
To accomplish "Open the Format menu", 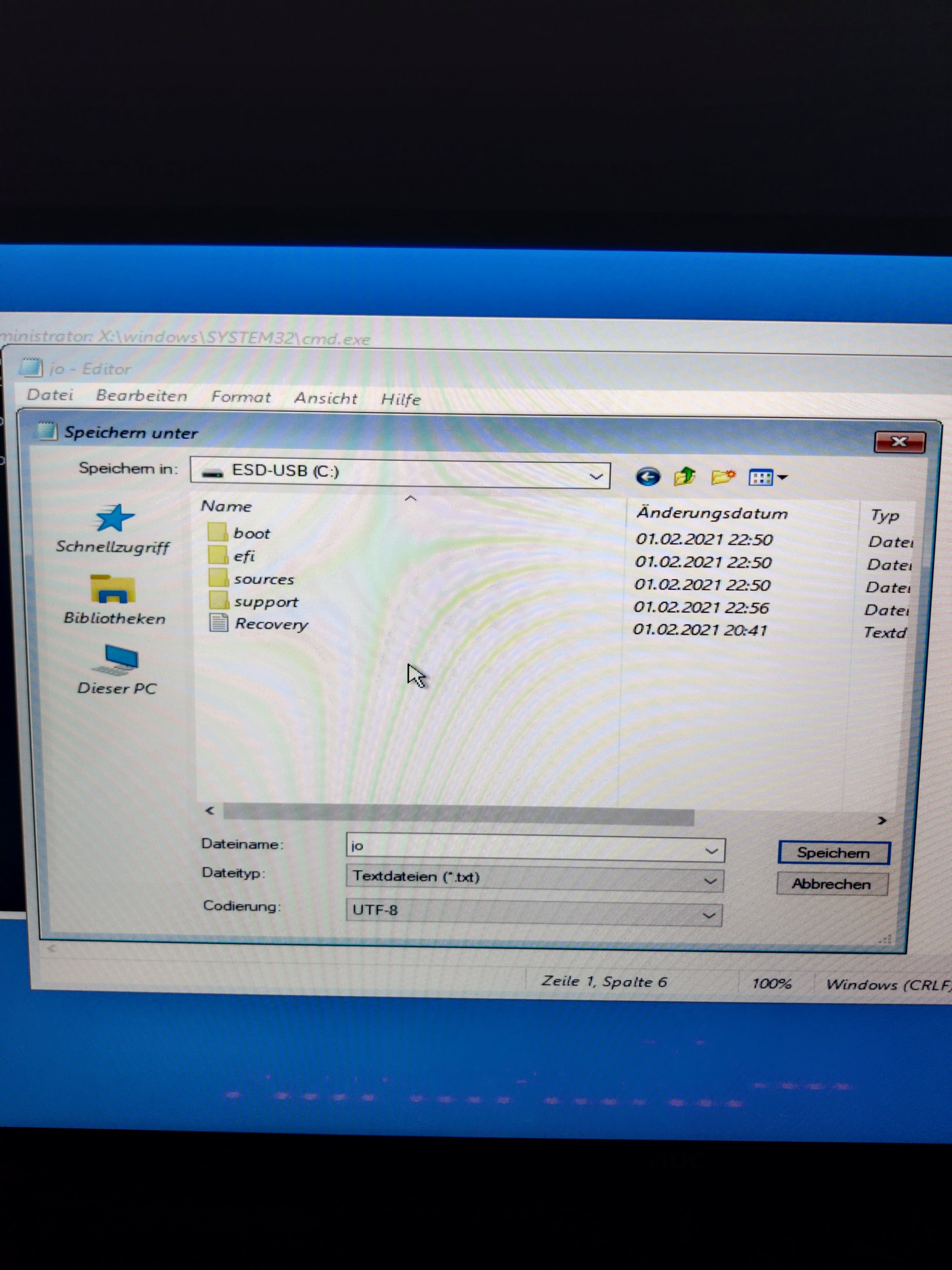I will coord(240,397).
